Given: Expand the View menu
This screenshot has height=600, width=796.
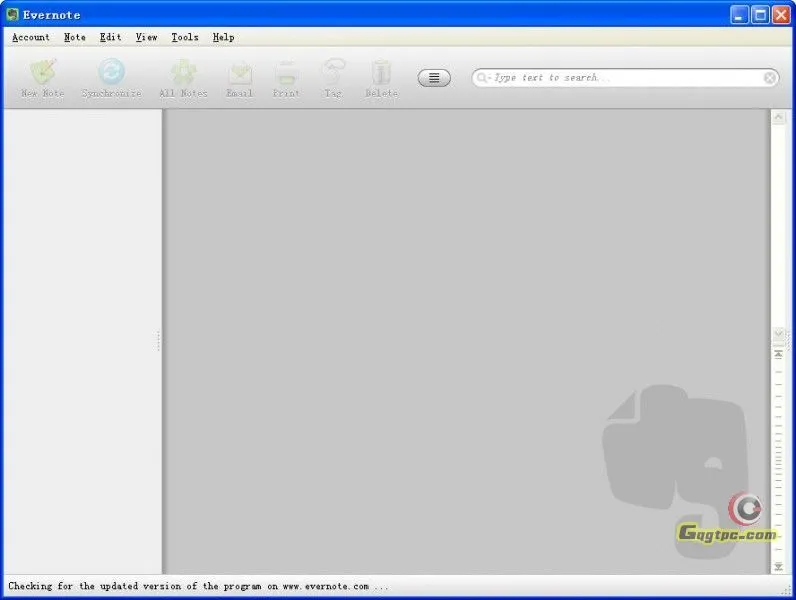Looking at the screenshot, I should (x=147, y=37).
